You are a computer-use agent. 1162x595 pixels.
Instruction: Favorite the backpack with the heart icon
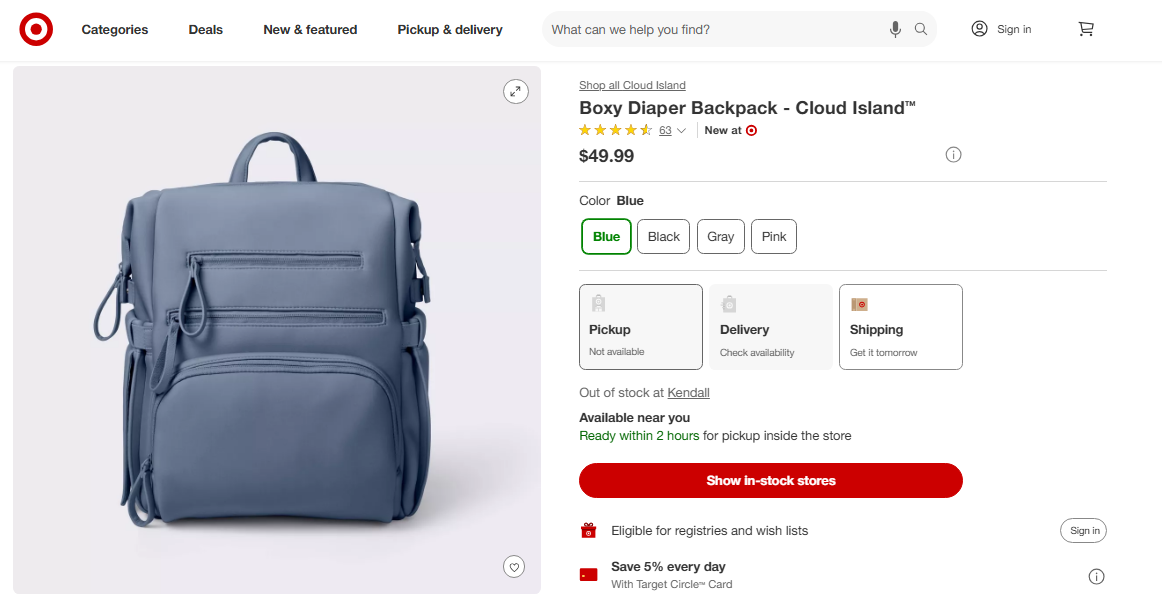[x=514, y=566]
